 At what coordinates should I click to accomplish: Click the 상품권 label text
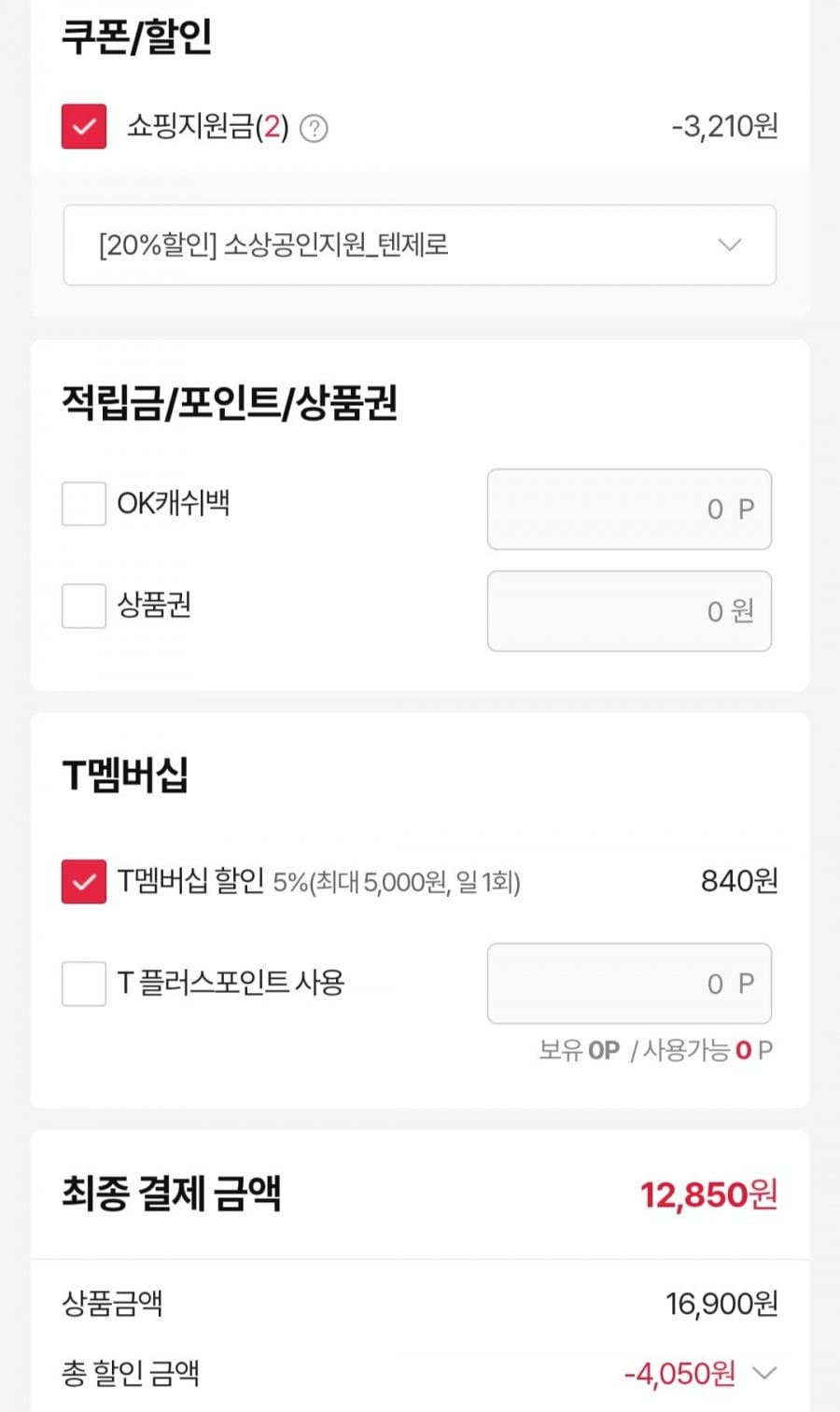point(154,606)
